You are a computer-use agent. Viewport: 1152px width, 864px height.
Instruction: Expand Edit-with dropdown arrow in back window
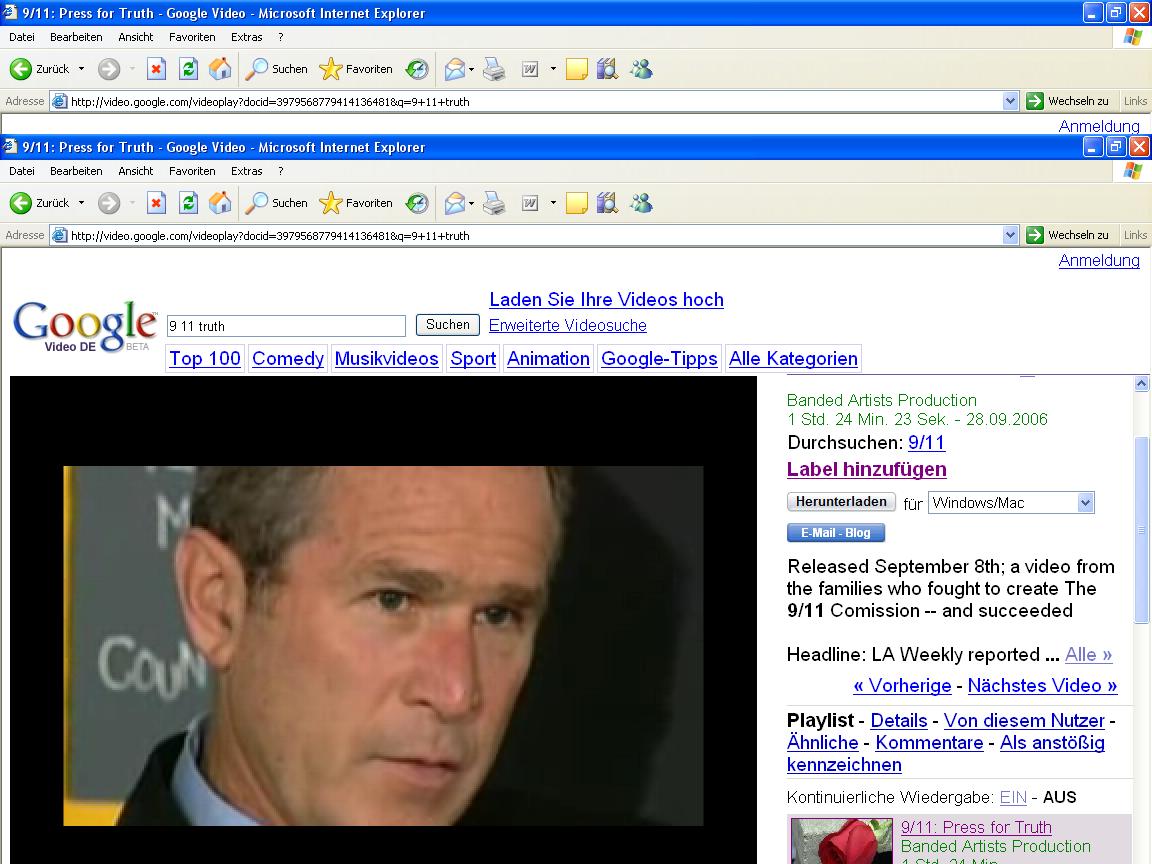[553, 69]
